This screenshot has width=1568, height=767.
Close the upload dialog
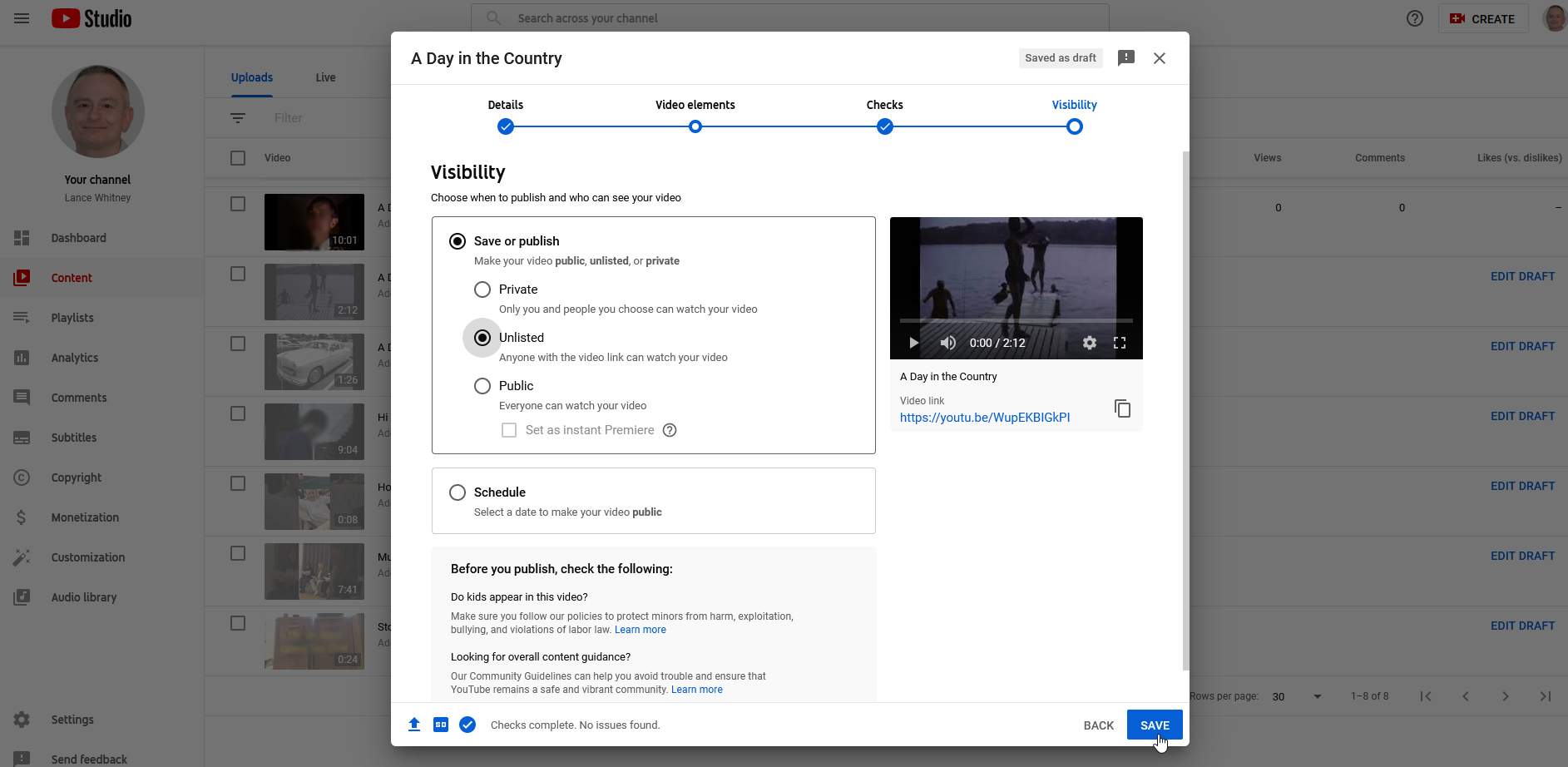tap(1160, 58)
